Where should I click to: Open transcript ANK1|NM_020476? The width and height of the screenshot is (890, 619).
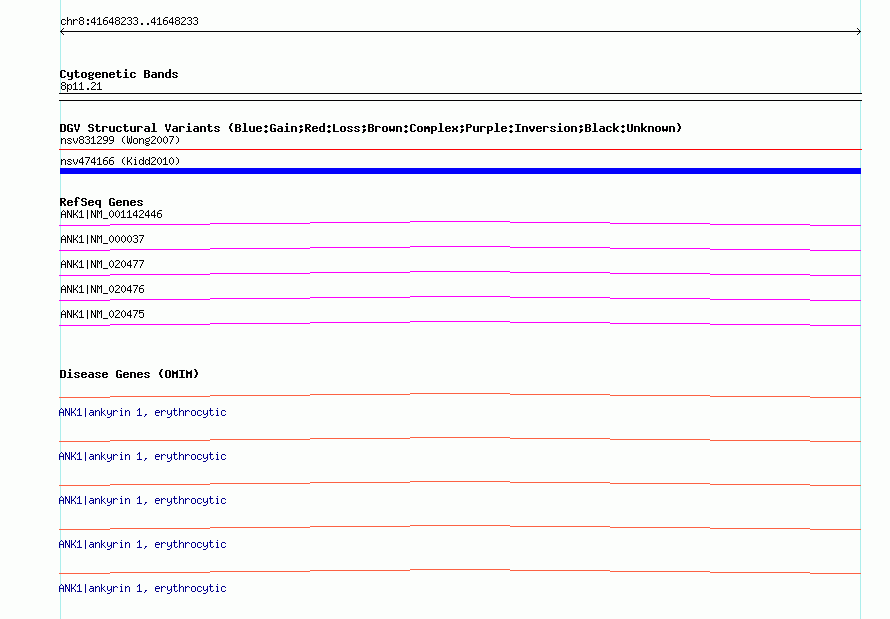[x=102, y=289]
